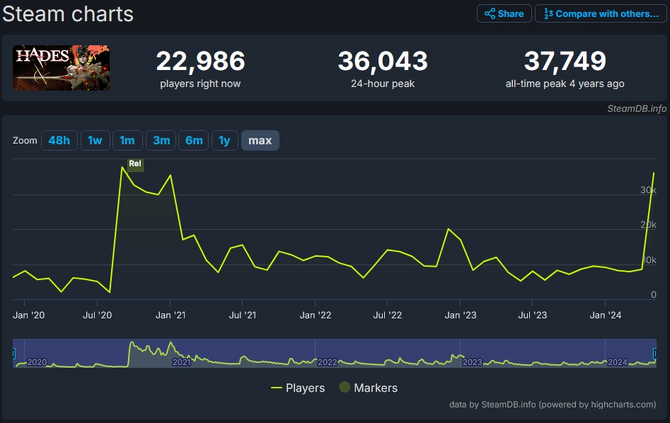Click the Players legend line icon
This screenshot has height=423, width=670.
point(277,388)
